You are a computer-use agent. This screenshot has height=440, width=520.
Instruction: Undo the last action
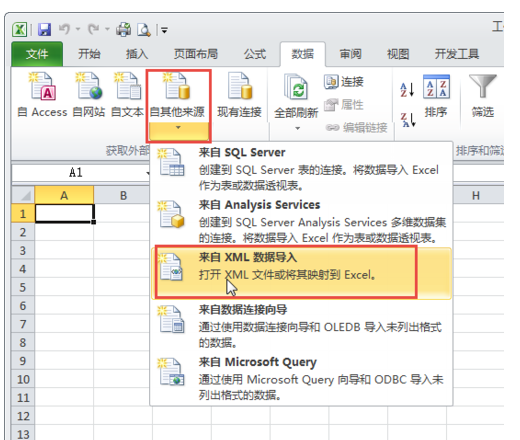[64, 29]
